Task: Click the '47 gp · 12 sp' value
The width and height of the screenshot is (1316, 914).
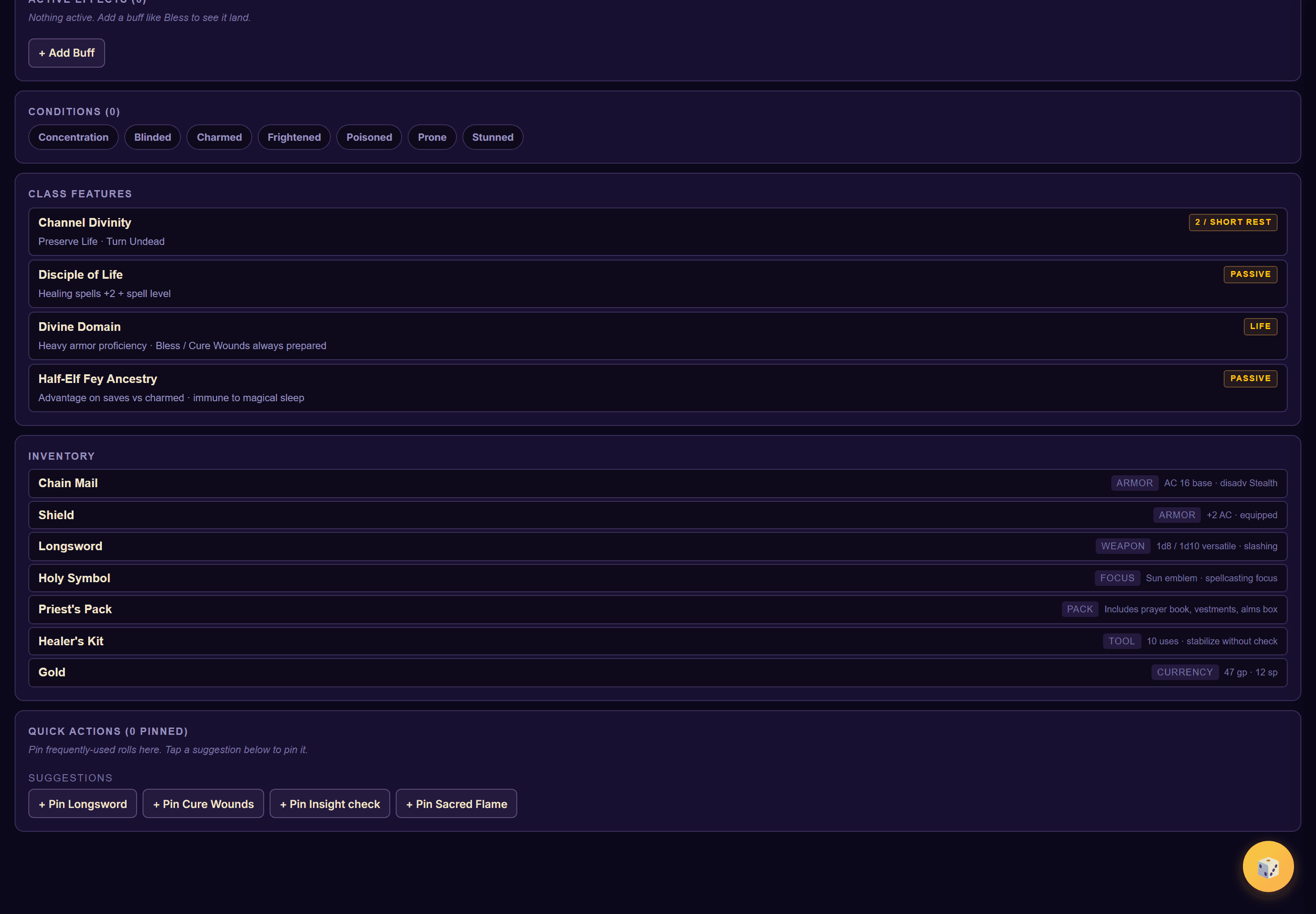Action: pyautogui.click(x=1250, y=672)
